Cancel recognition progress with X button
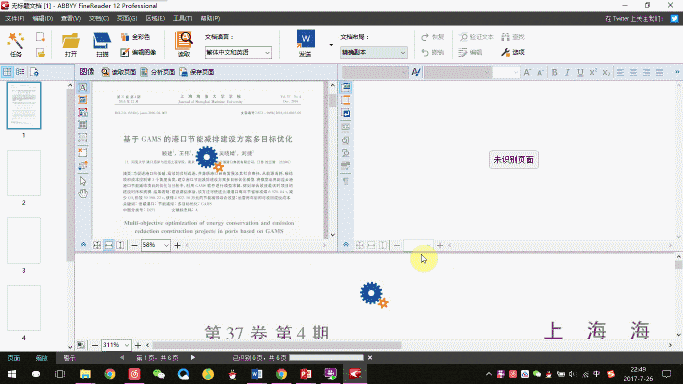683x384 pixels. click(370, 357)
